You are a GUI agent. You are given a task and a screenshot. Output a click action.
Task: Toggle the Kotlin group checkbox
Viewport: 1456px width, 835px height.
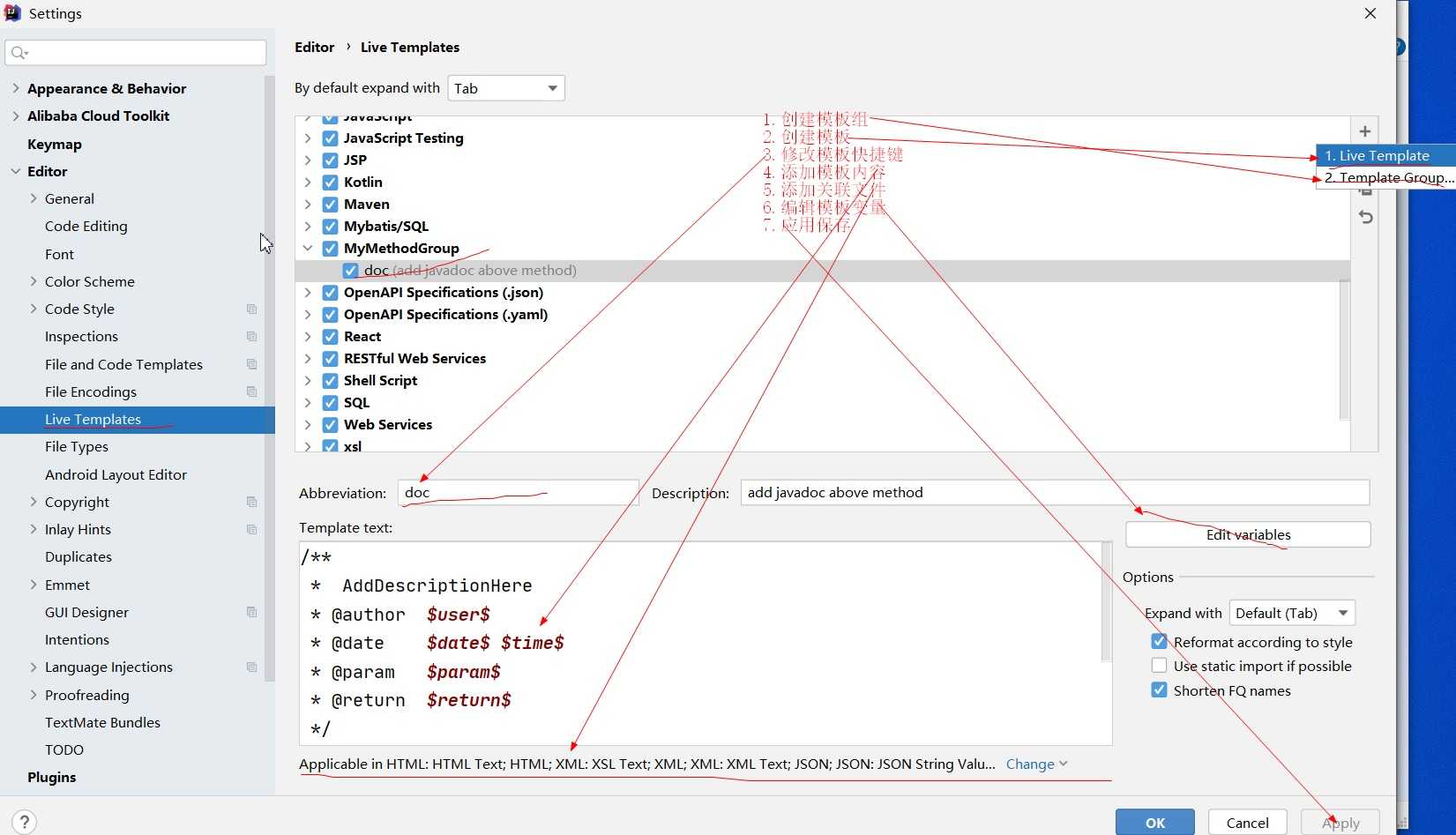click(330, 183)
